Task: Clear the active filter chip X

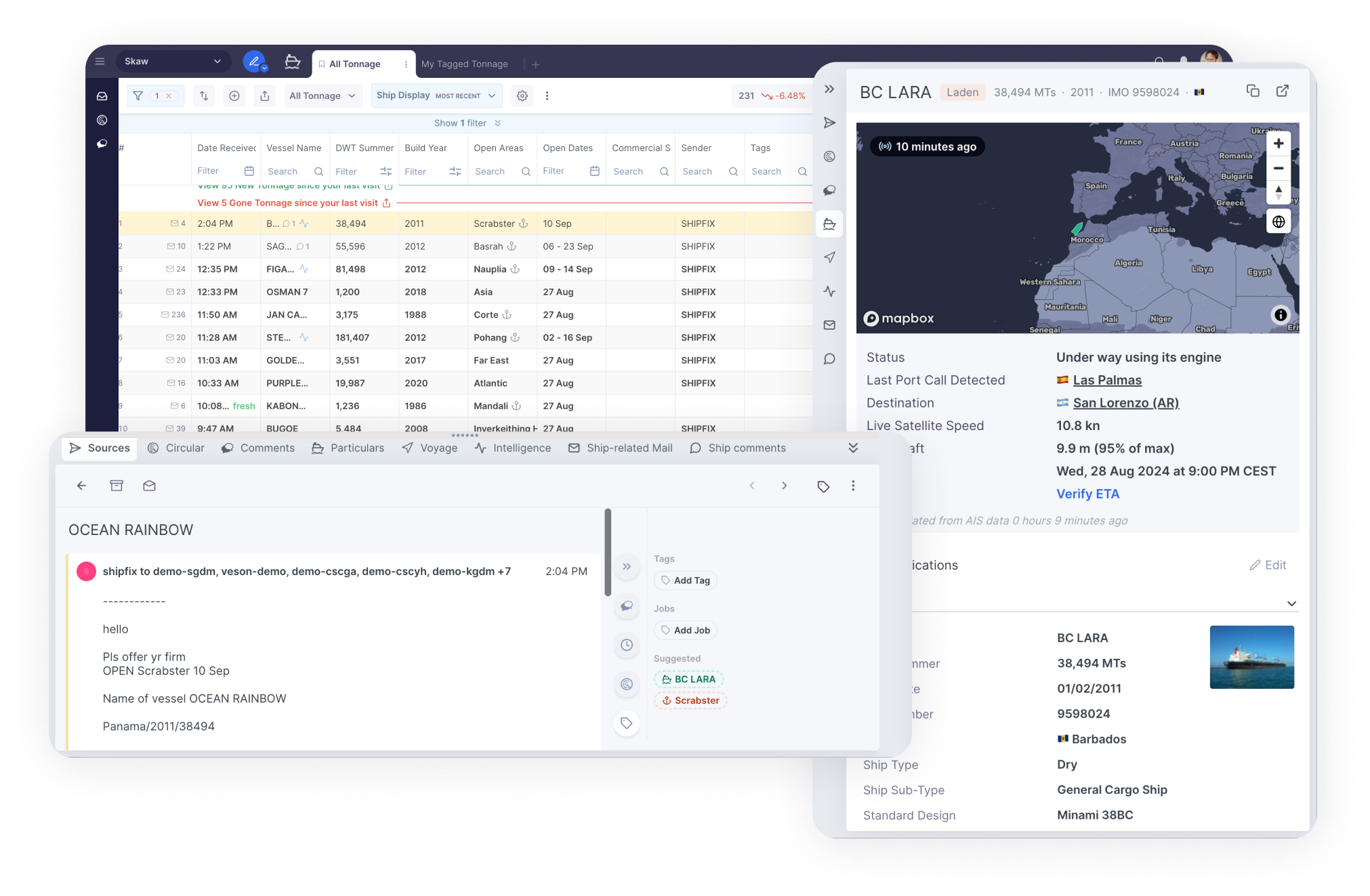Action: pyautogui.click(x=169, y=95)
